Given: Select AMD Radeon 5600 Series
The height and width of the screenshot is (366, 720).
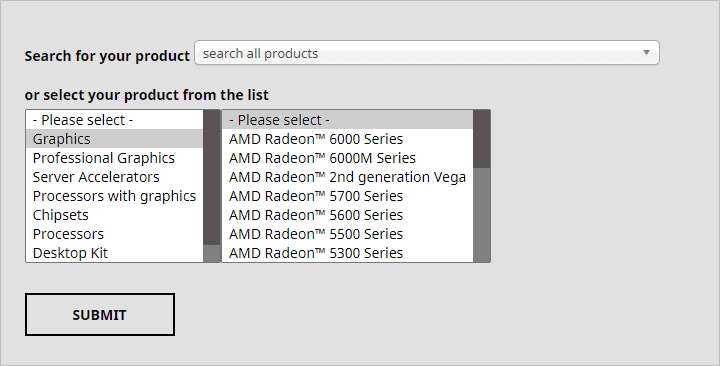Looking at the screenshot, I should [348, 215].
